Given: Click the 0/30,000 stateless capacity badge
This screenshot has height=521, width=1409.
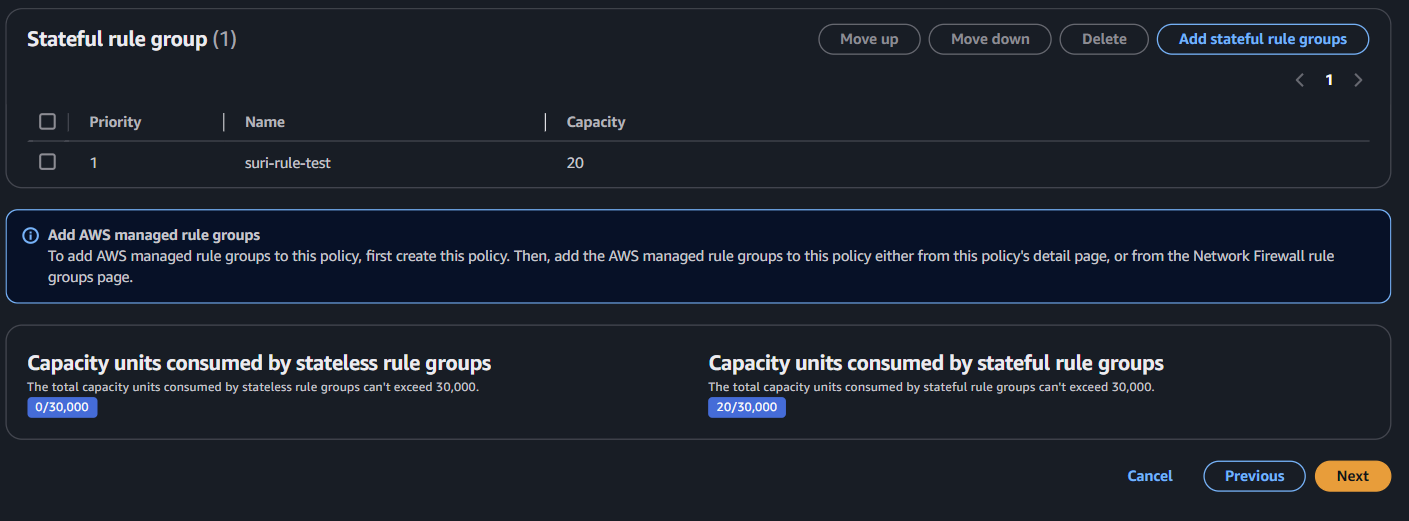Looking at the screenshot, I should coord(62,407).
